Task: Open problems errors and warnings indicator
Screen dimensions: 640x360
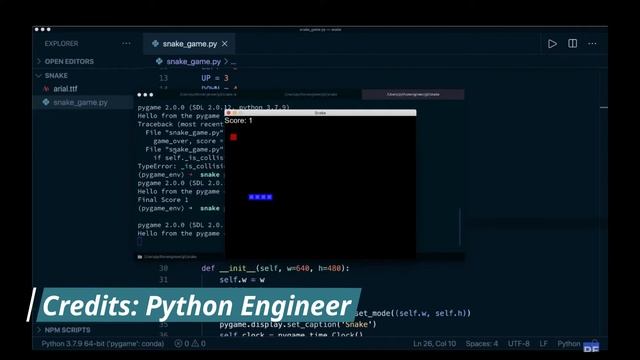Action: [x=190, y=344]
